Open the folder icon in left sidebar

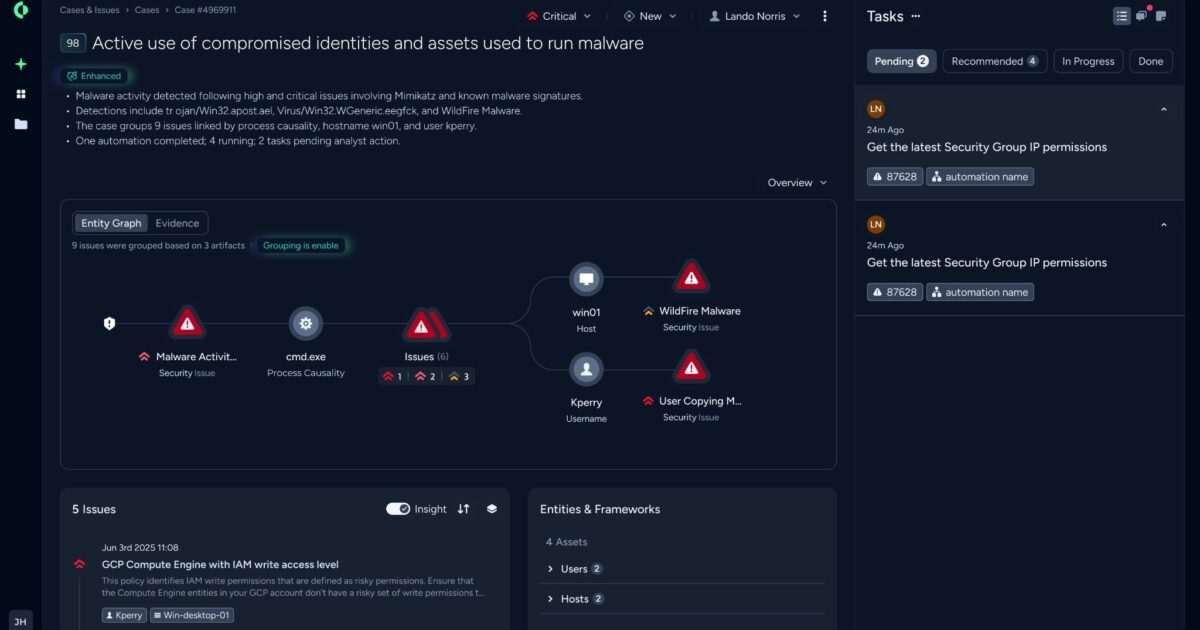tap(20, 123)
